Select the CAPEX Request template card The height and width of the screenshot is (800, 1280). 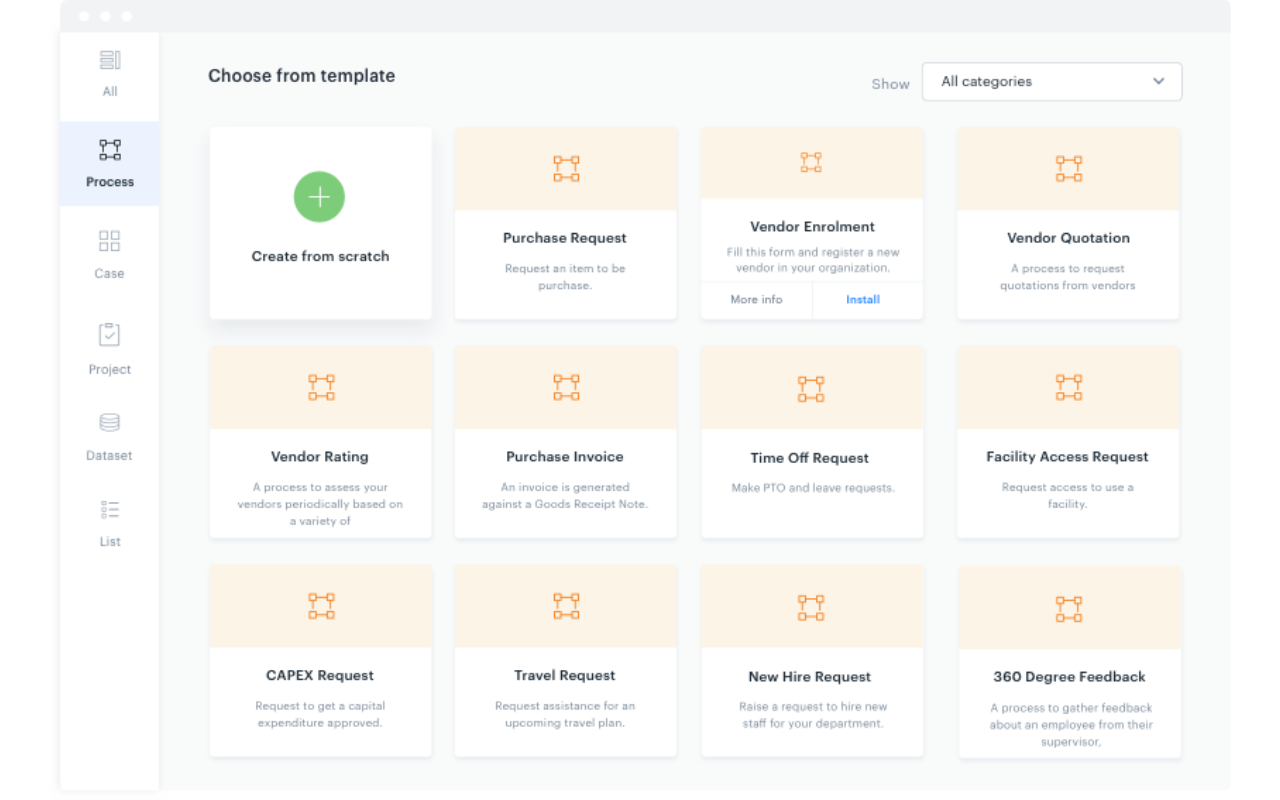coord(319,660)
